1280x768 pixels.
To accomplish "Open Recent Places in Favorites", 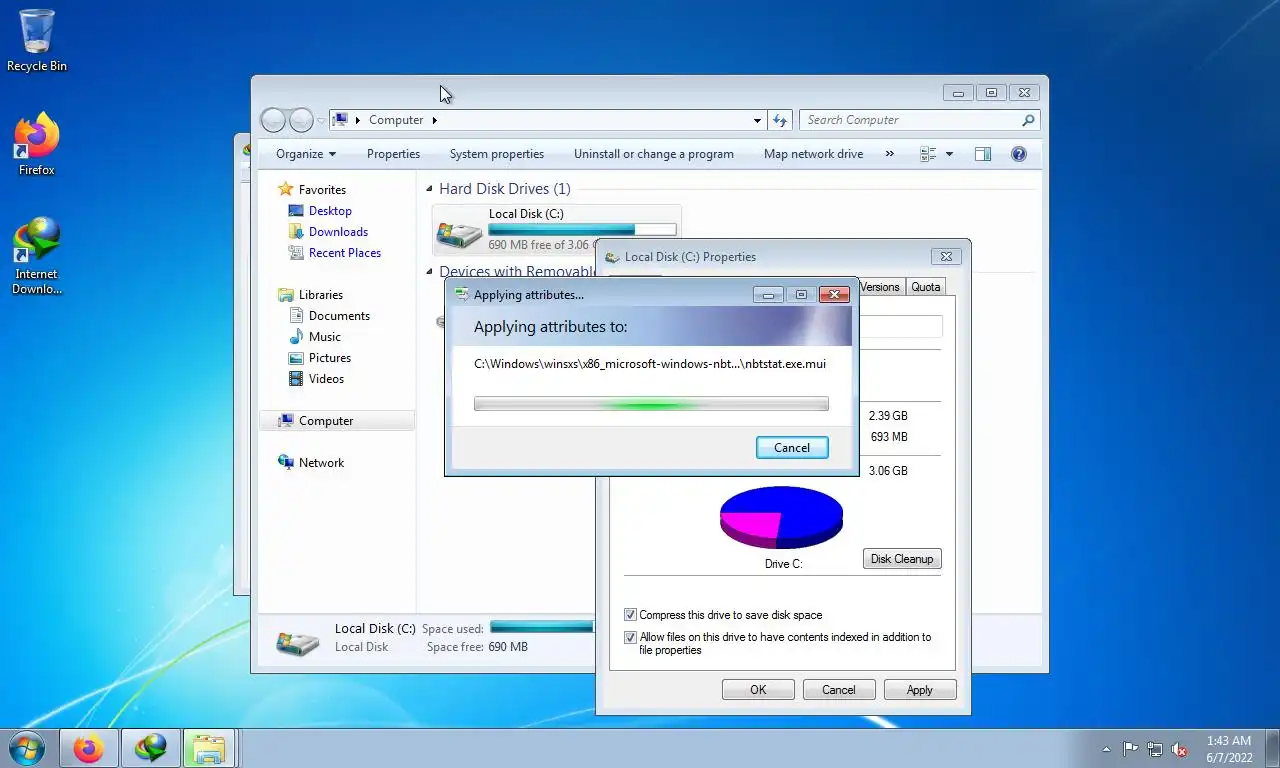I will click(x=345, y=253).
